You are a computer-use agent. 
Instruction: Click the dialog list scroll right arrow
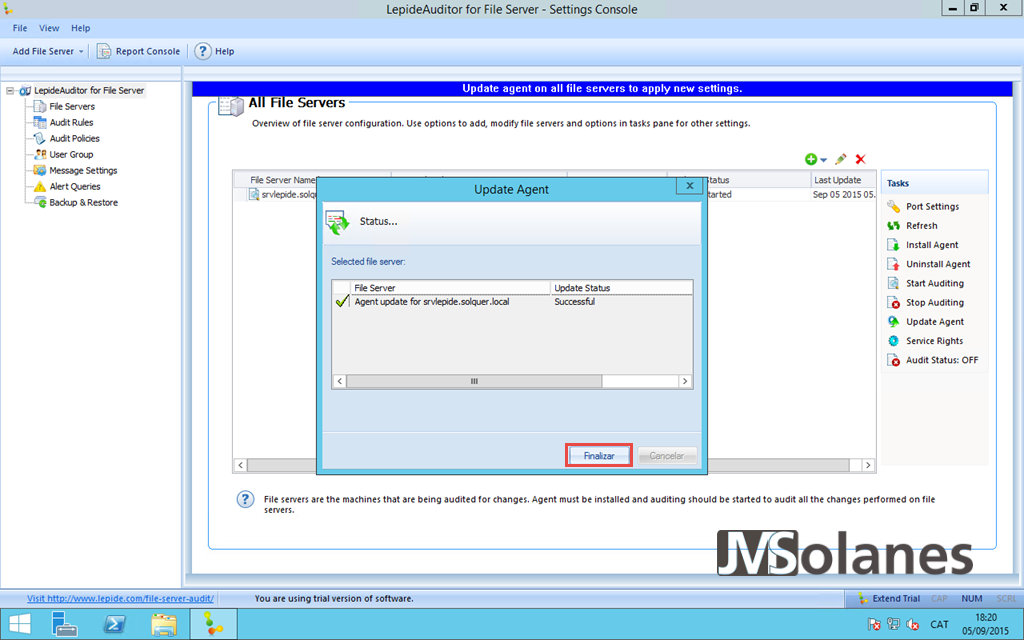[684, 381]
